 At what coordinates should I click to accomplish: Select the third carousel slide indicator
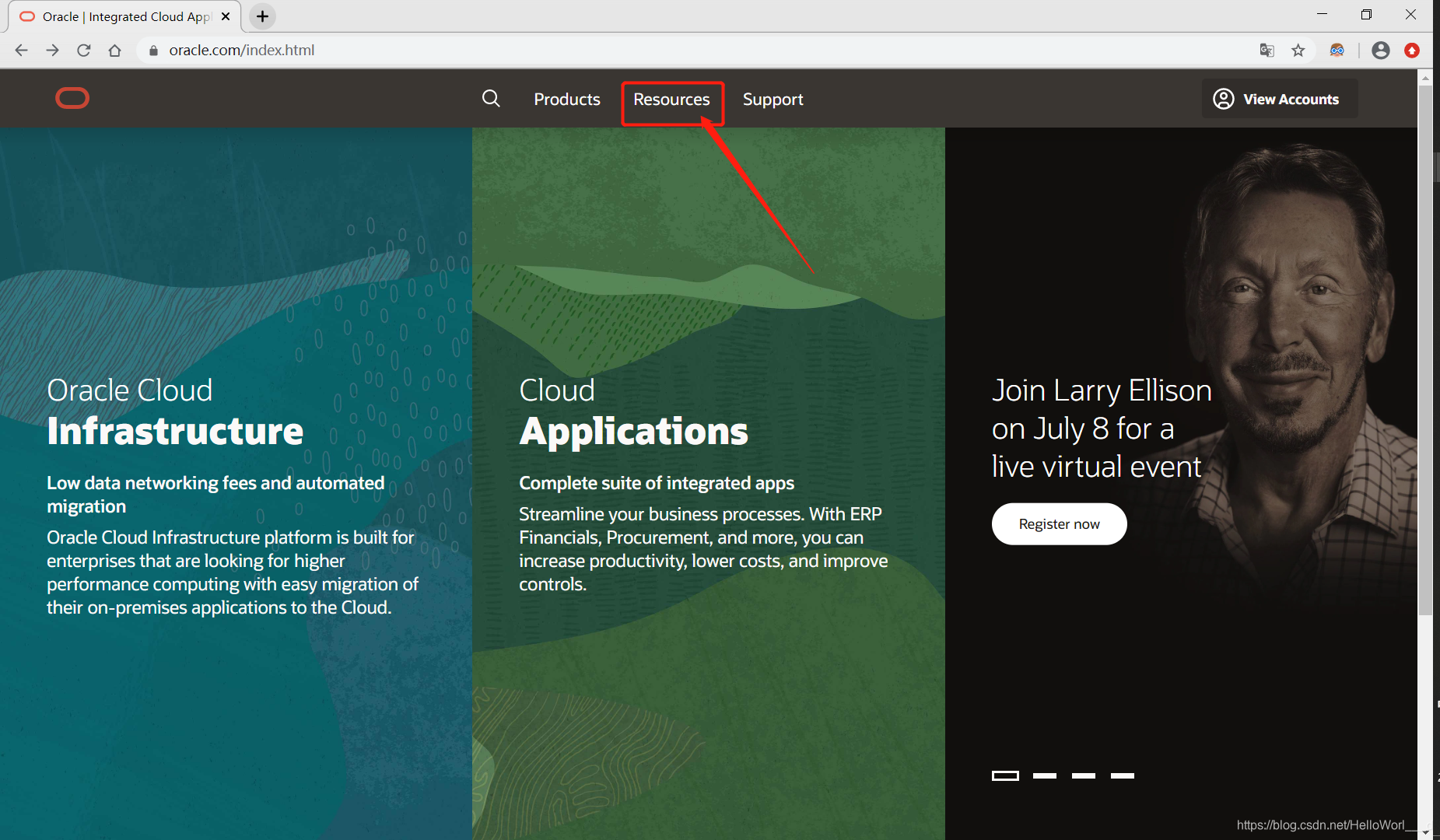[x=1084, y=775]
